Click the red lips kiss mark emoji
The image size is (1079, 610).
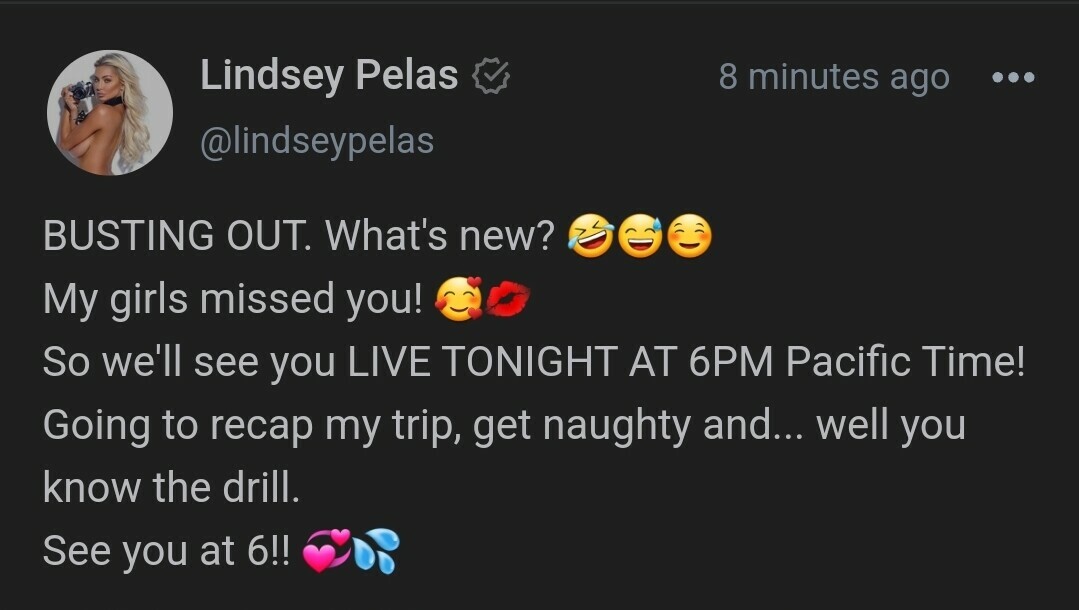pyautogui.click(x=508, y=299)
